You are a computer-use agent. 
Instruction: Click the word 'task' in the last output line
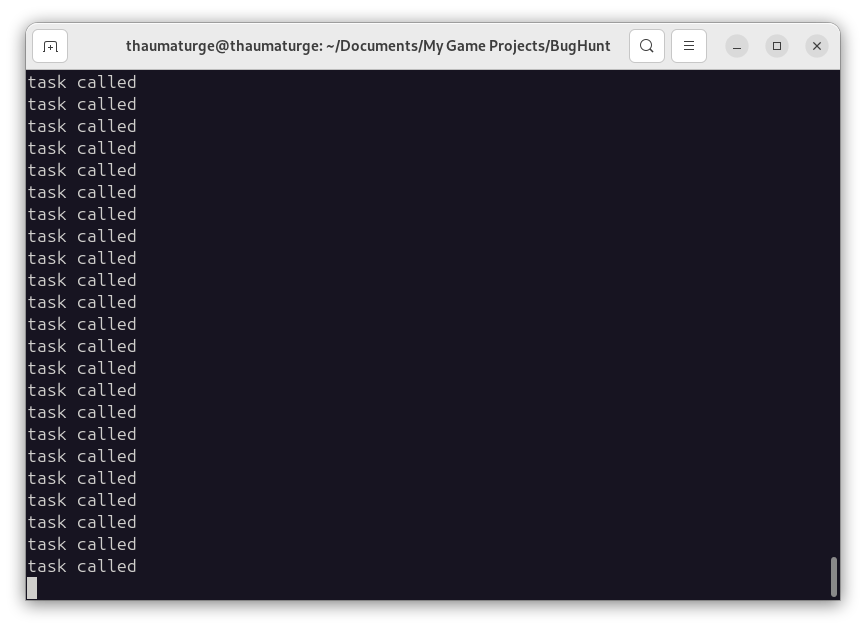click(47, 567)
